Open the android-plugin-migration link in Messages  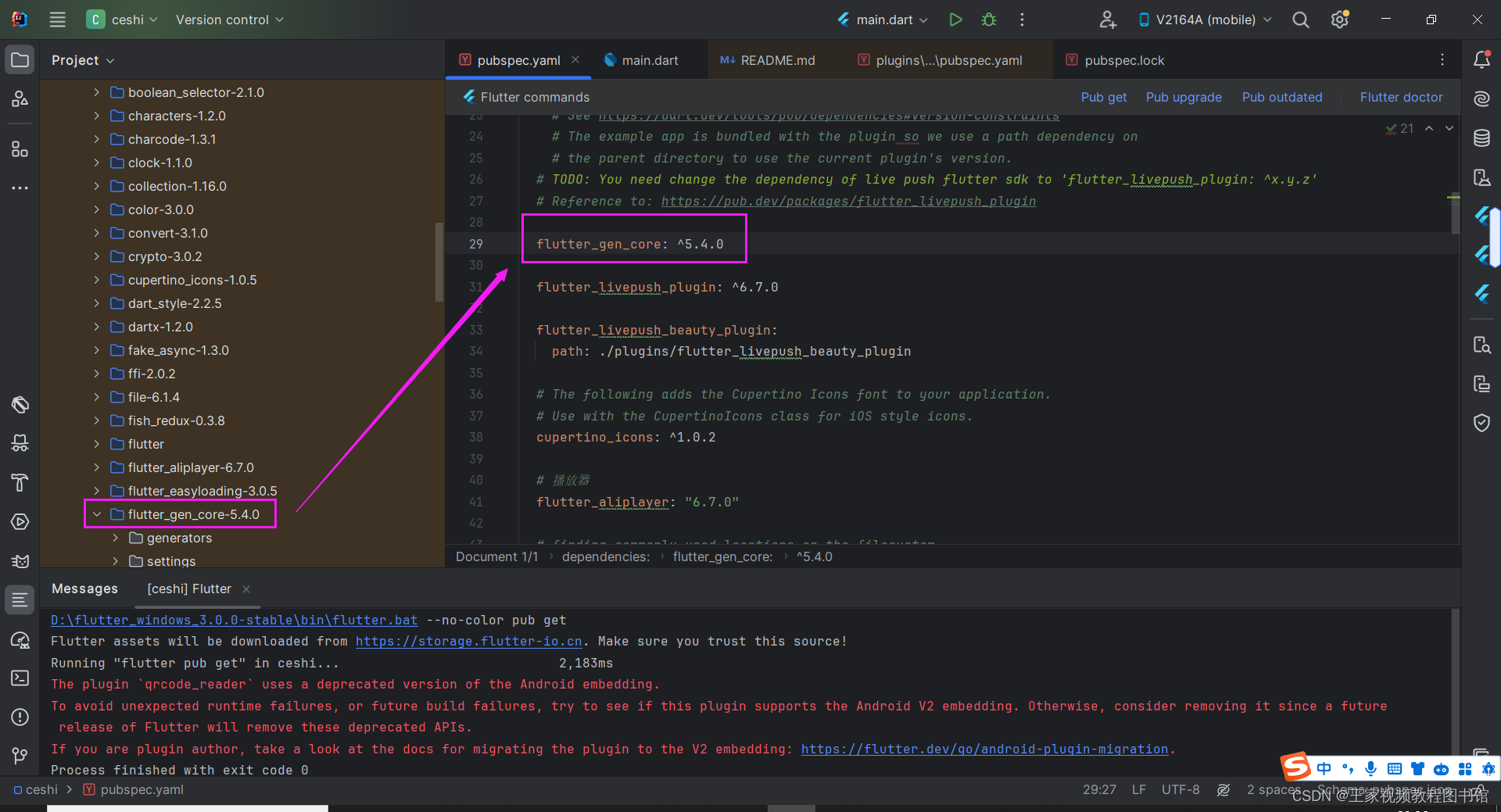point(984,749)
